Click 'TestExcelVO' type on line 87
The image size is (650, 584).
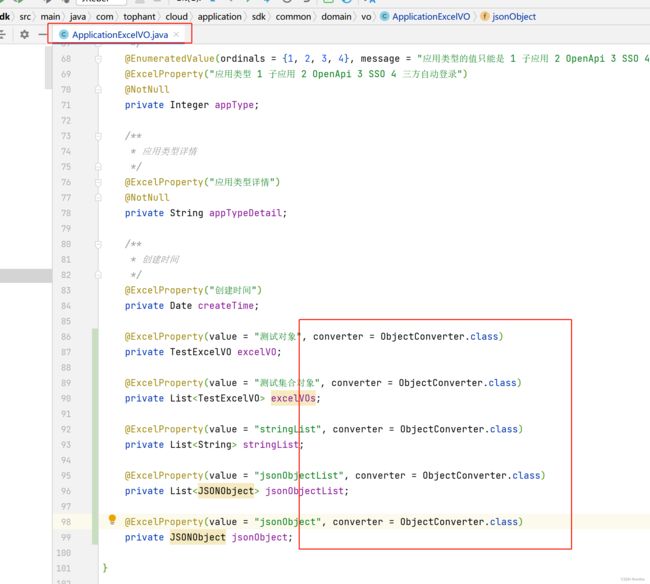[x=201, y=352]
